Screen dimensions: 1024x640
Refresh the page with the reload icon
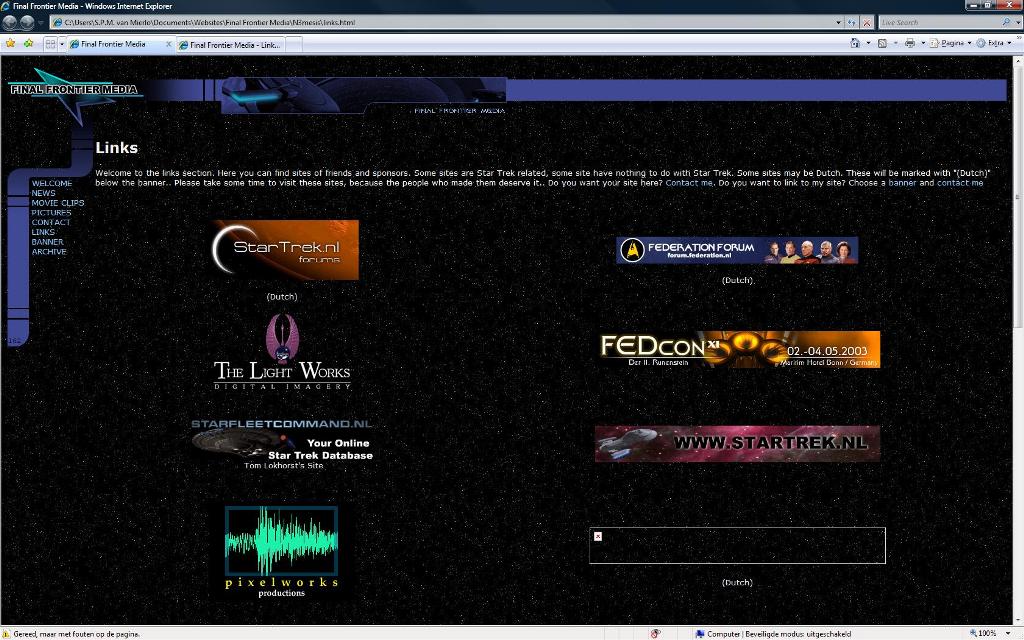[852, 22]
